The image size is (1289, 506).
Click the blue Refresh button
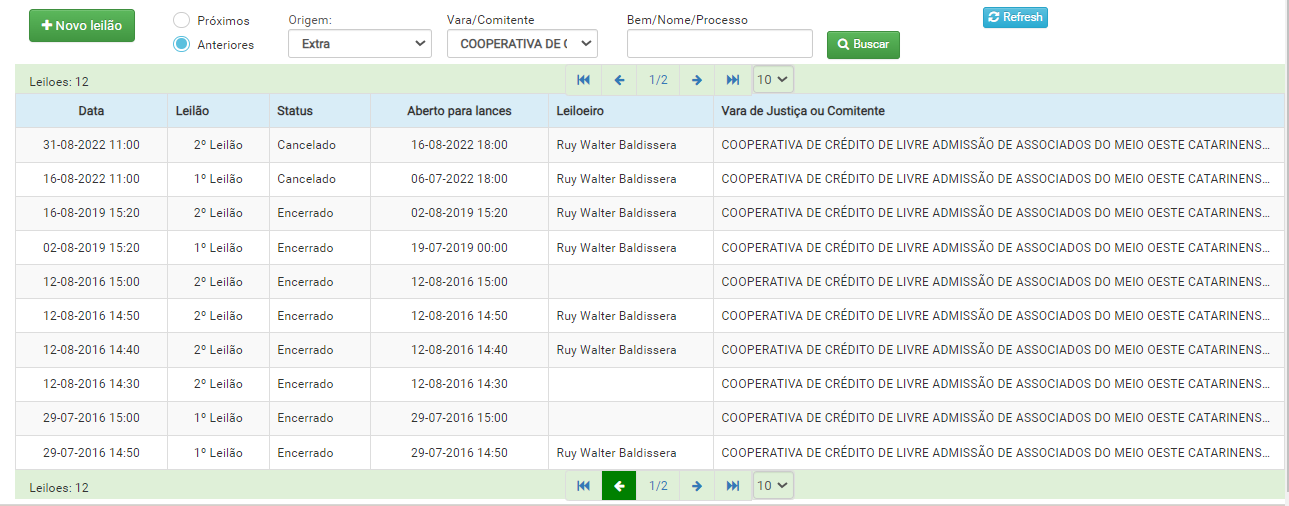(x=1015, y=17)
